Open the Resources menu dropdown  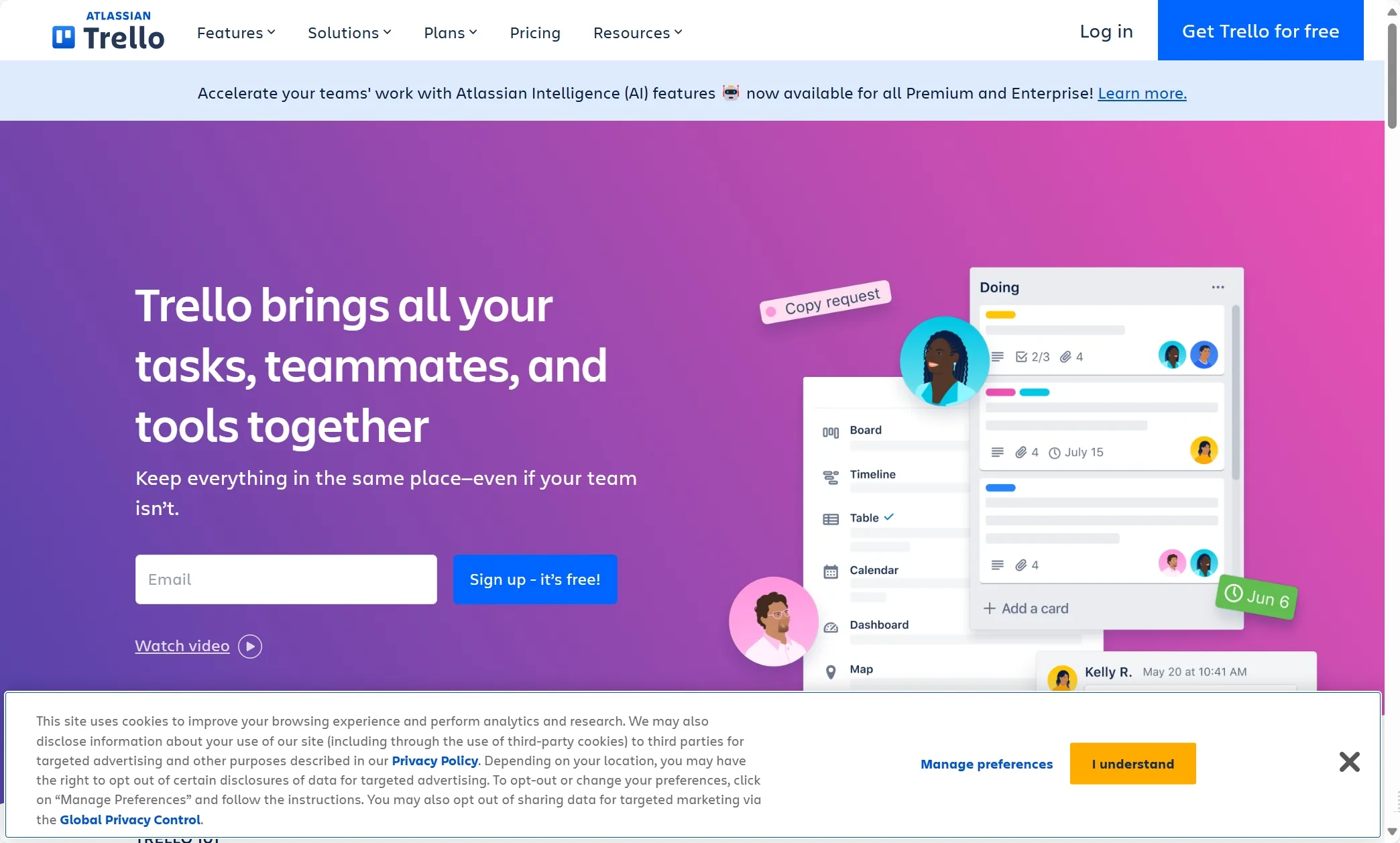point(639,32)
